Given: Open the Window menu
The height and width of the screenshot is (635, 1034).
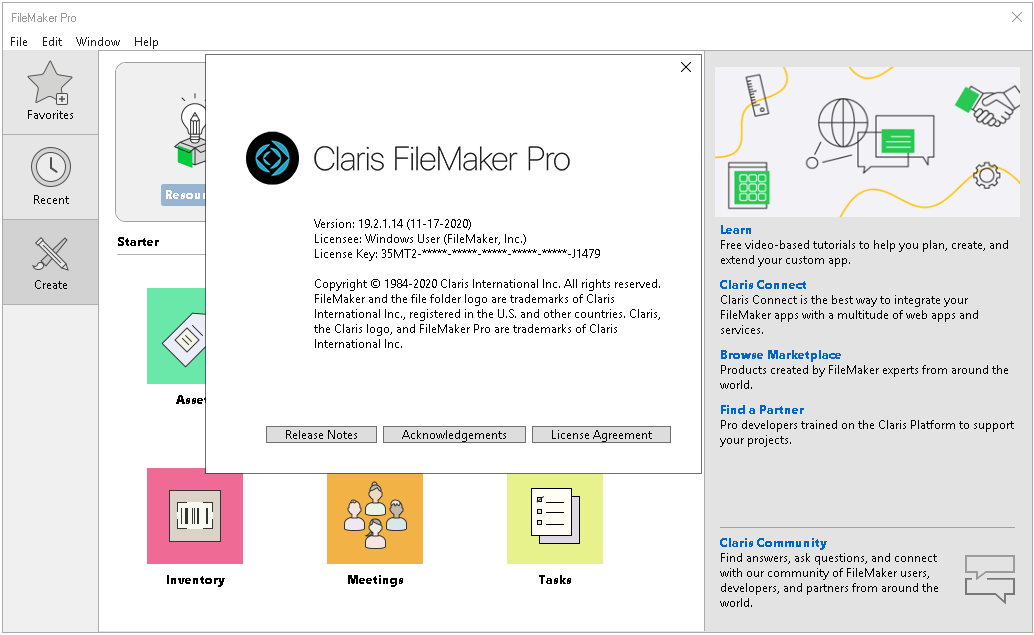Looking at the screenshot, I should (x=98, y=42).
